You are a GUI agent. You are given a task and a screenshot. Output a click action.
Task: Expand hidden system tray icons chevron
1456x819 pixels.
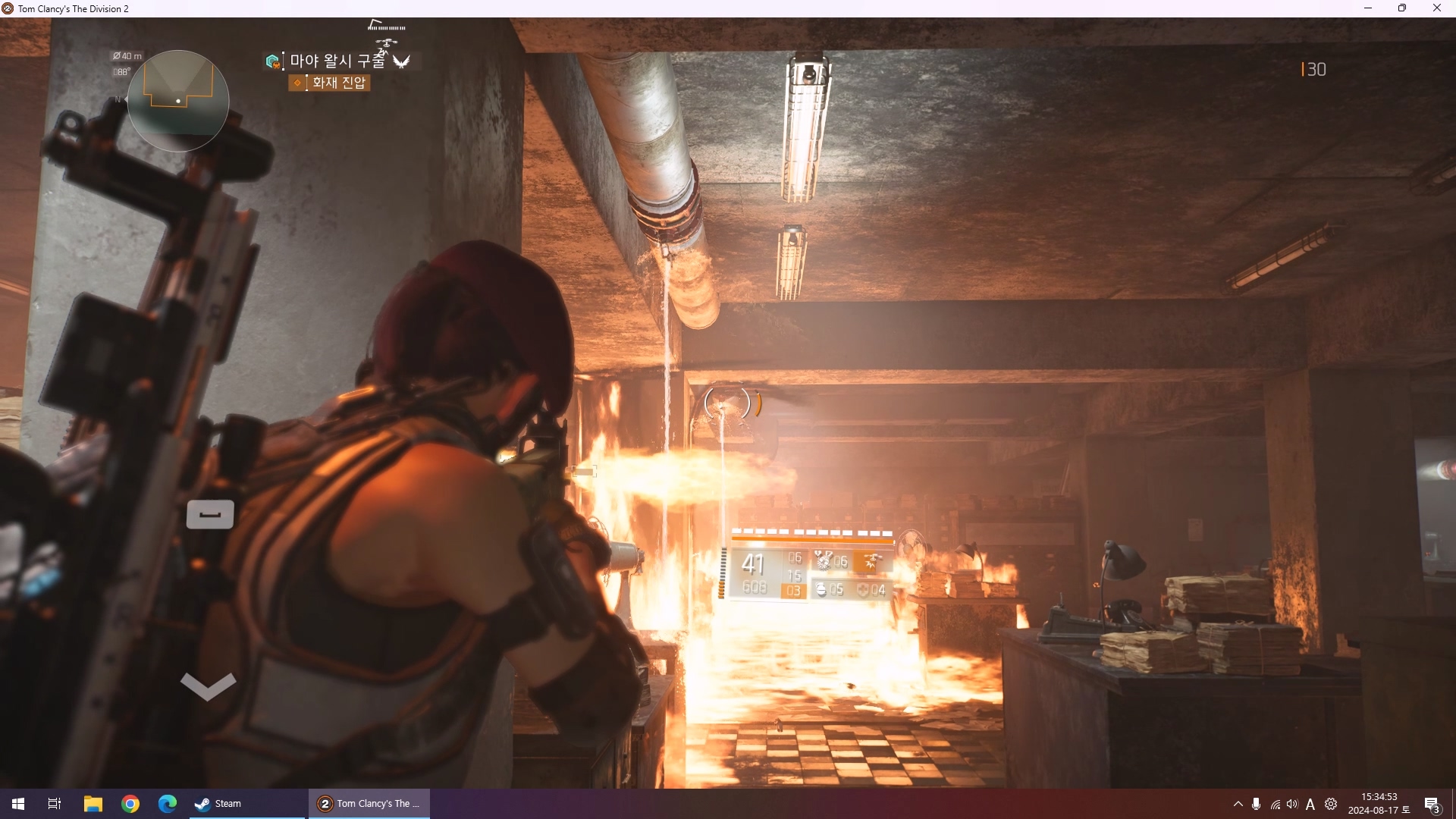click(1238, 804)
